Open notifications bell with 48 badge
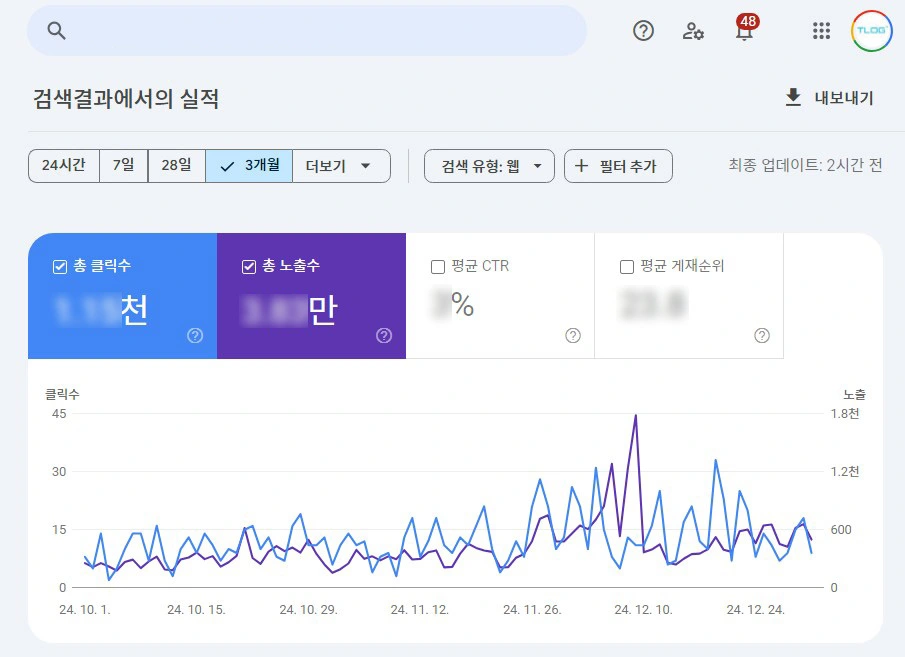The image size is (905, 657). point(744,31)
